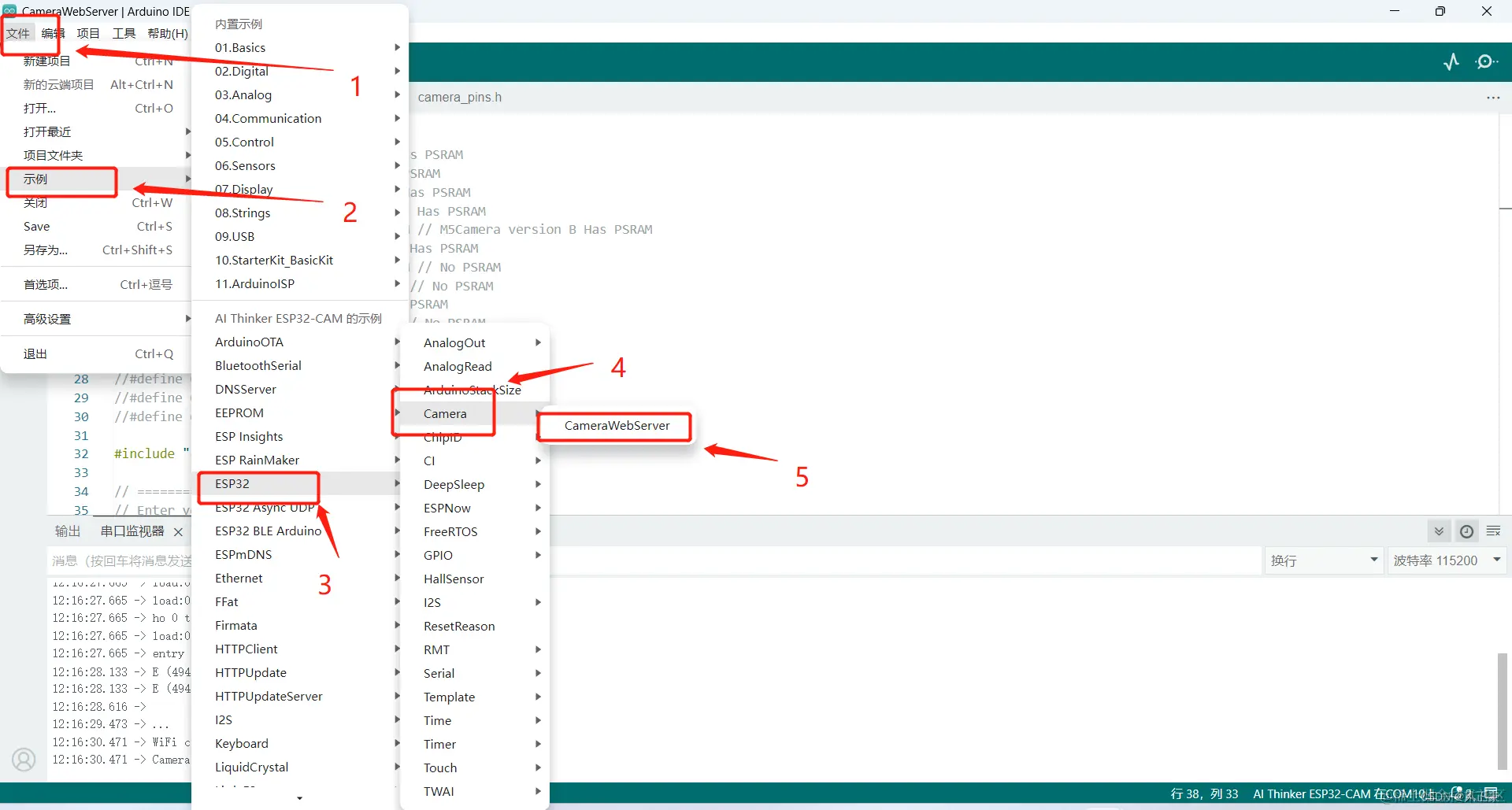Open the 示例 examples submenu

(97, 179)
